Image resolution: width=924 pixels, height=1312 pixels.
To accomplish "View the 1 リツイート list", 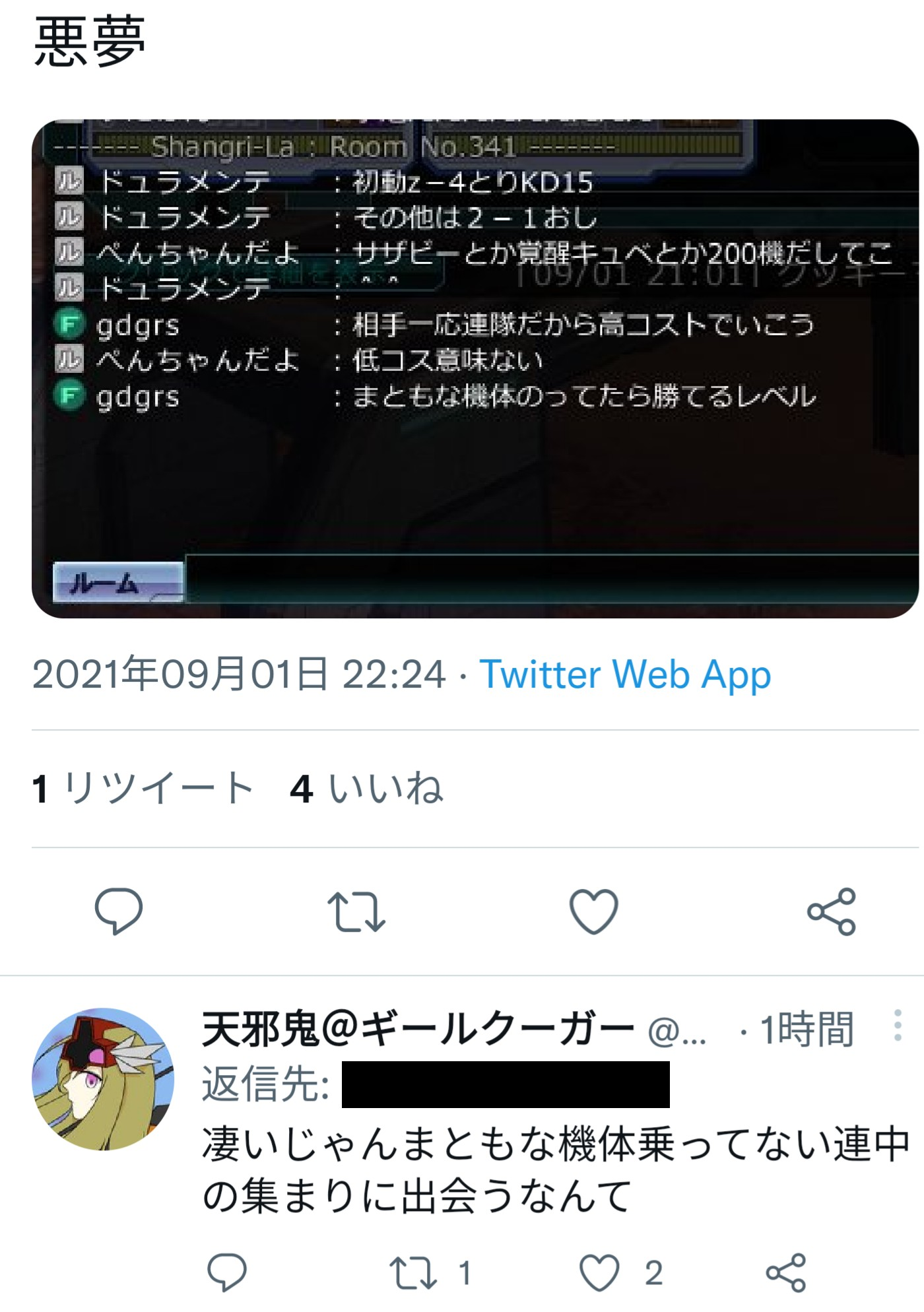I will click(143, 788).
